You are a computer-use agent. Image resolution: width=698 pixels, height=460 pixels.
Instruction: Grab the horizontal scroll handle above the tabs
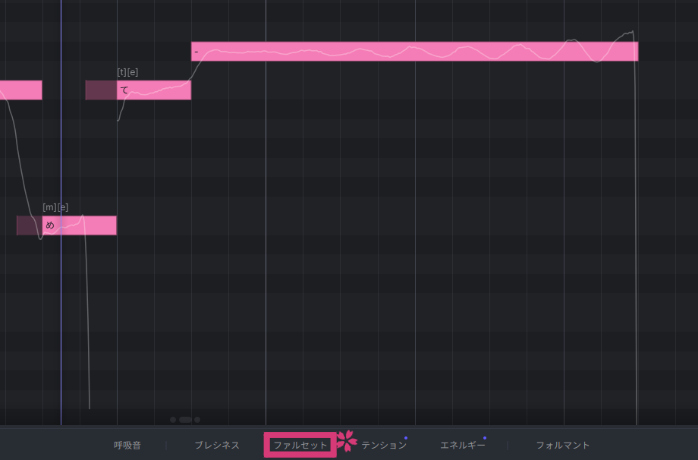(x=185, y=420)
